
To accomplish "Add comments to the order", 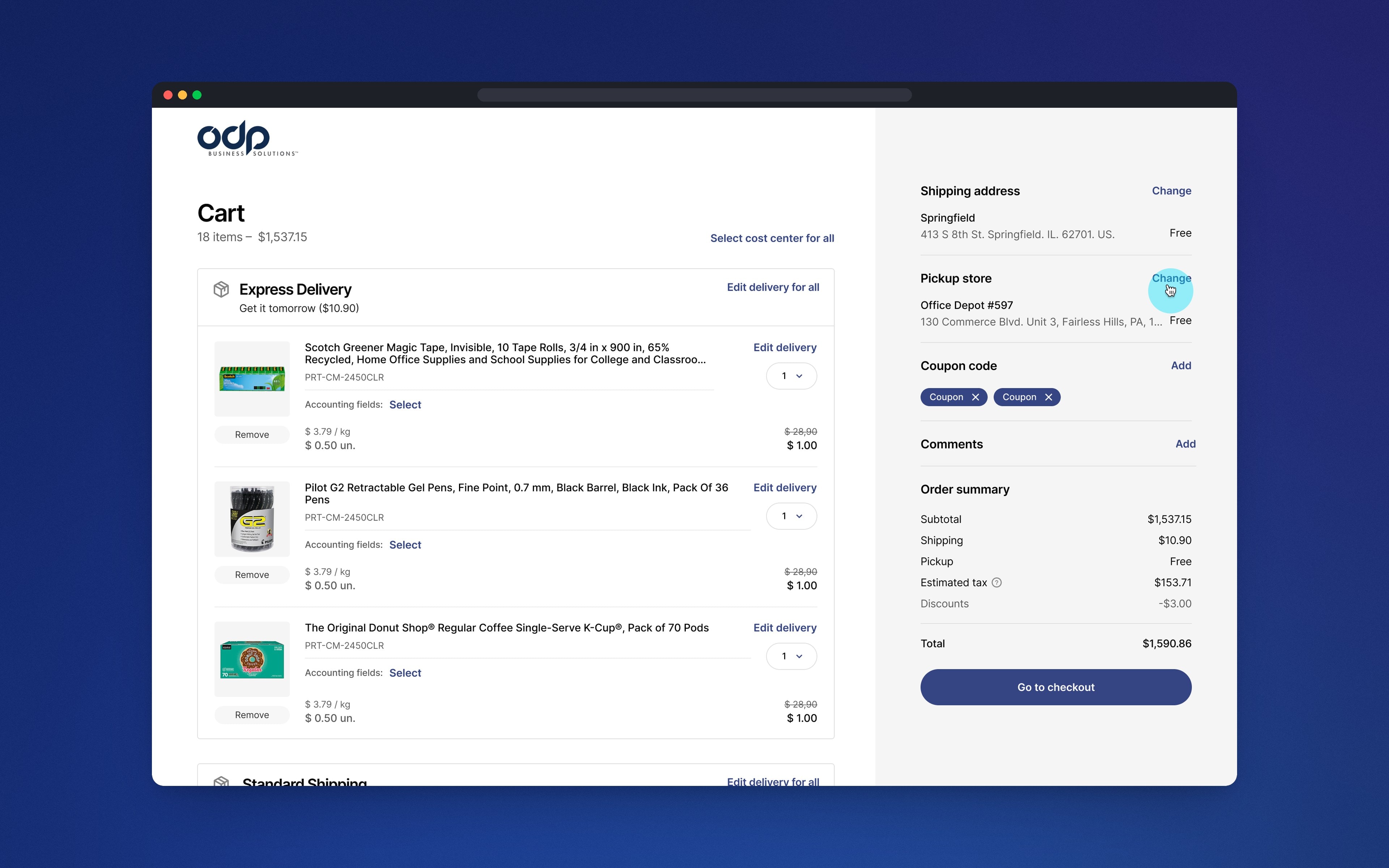I will tap(1185, 444).
